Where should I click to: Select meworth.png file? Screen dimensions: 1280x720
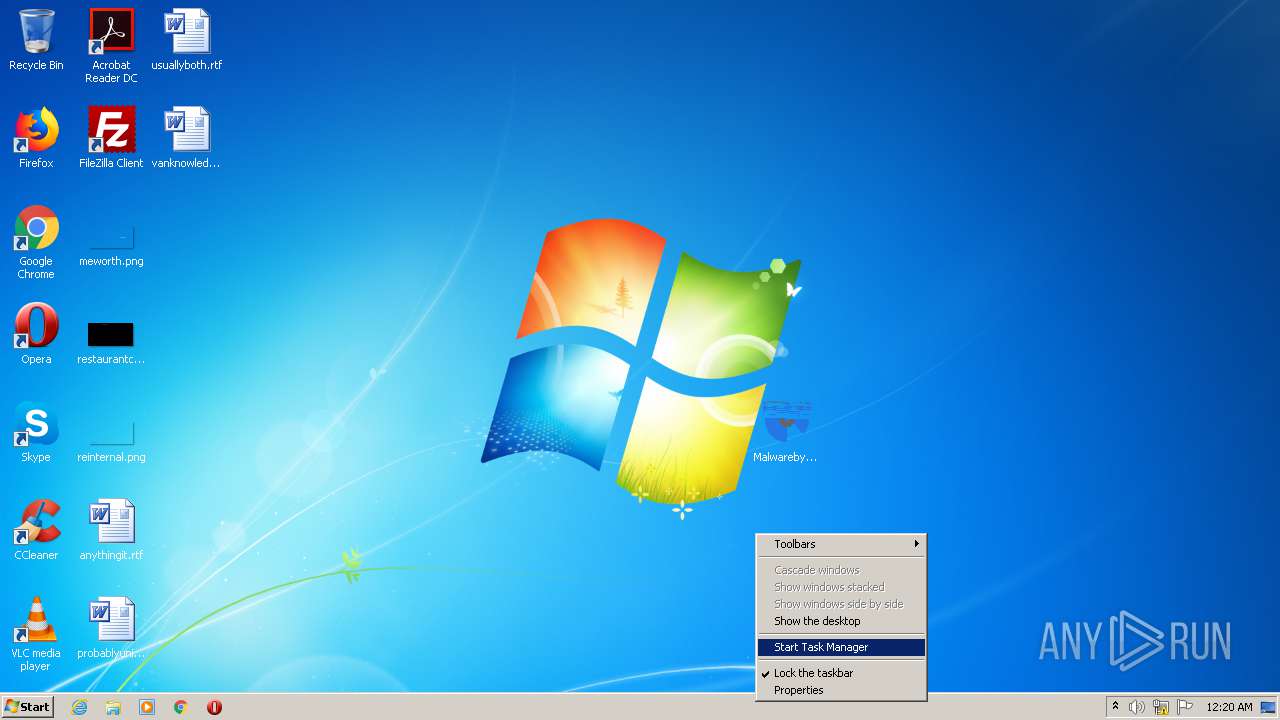(111, 246)
